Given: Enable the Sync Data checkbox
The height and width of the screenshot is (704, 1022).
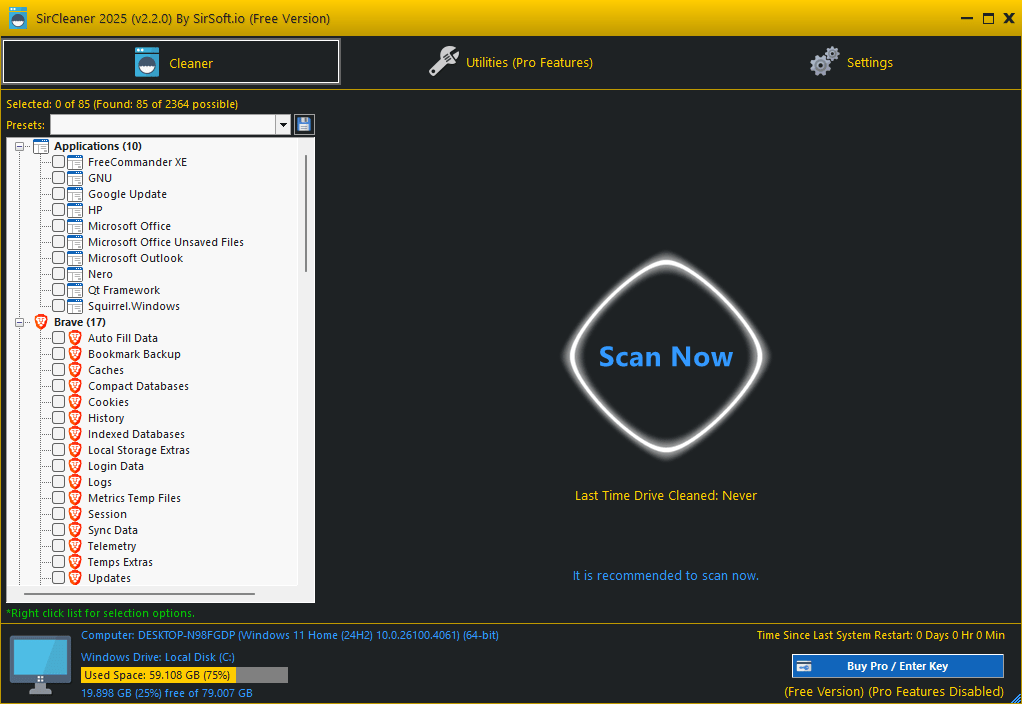Looking at the screenshot, I should [59, 529].
